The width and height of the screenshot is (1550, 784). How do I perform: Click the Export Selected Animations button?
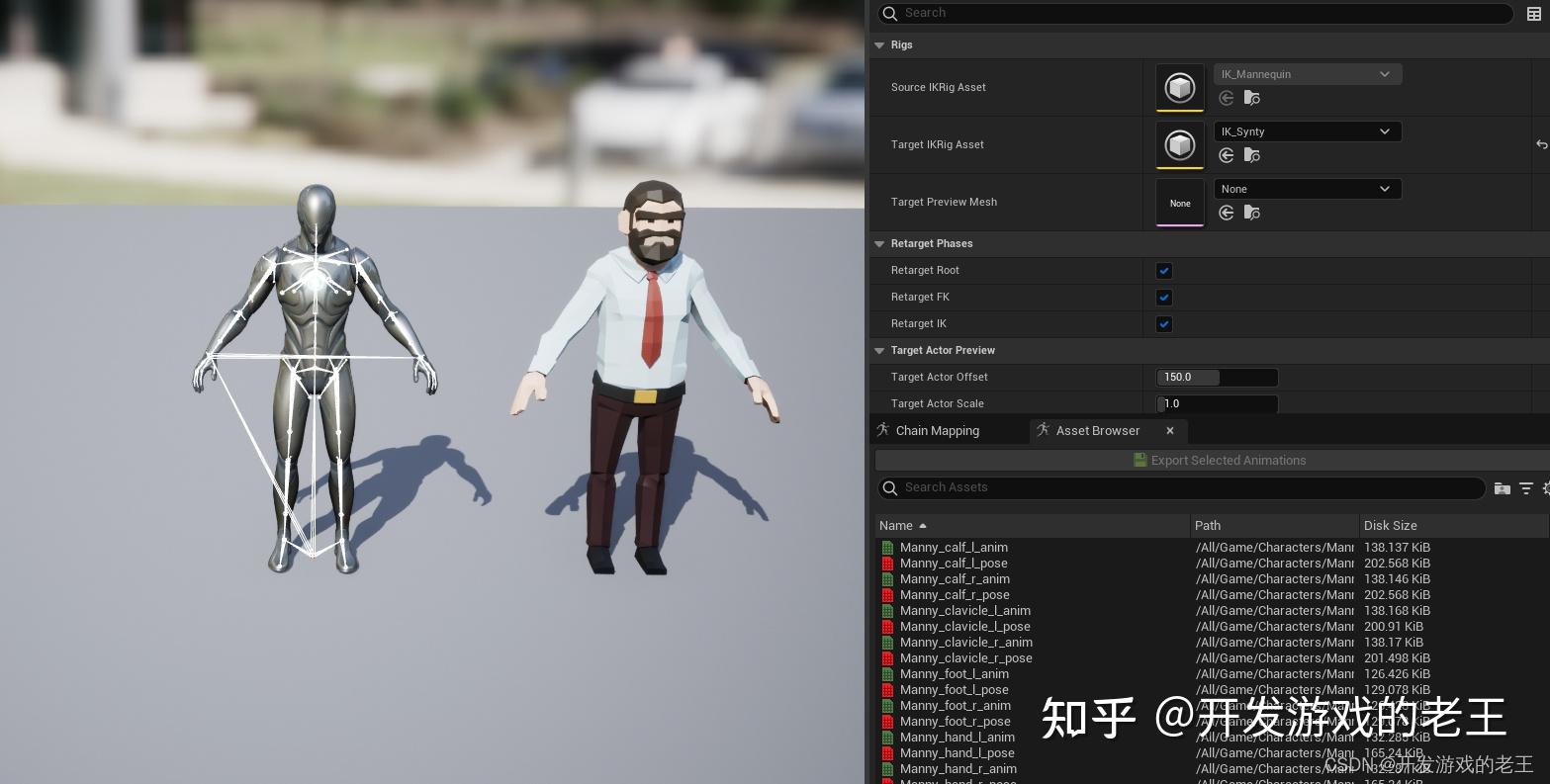(x=1220, y=460)
